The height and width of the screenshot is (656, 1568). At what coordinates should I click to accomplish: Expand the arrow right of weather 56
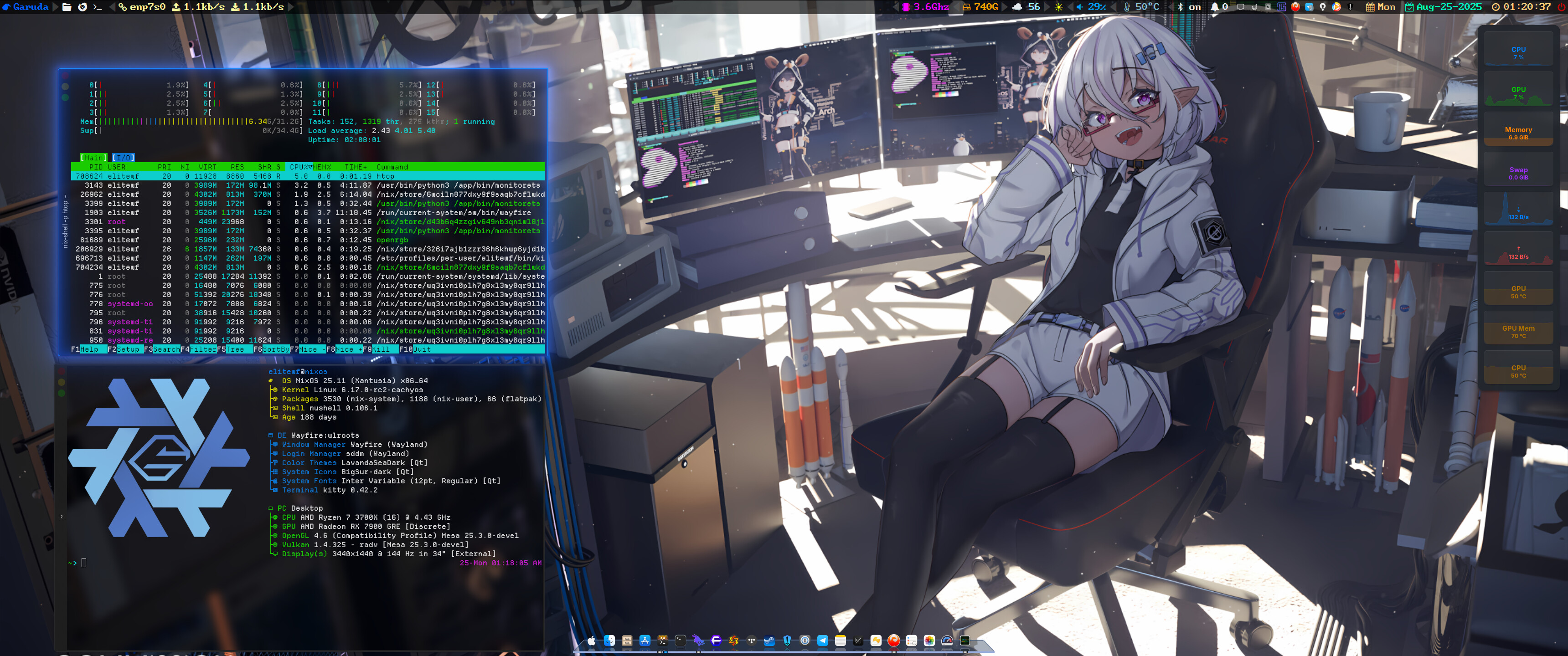click(1047, 7)
